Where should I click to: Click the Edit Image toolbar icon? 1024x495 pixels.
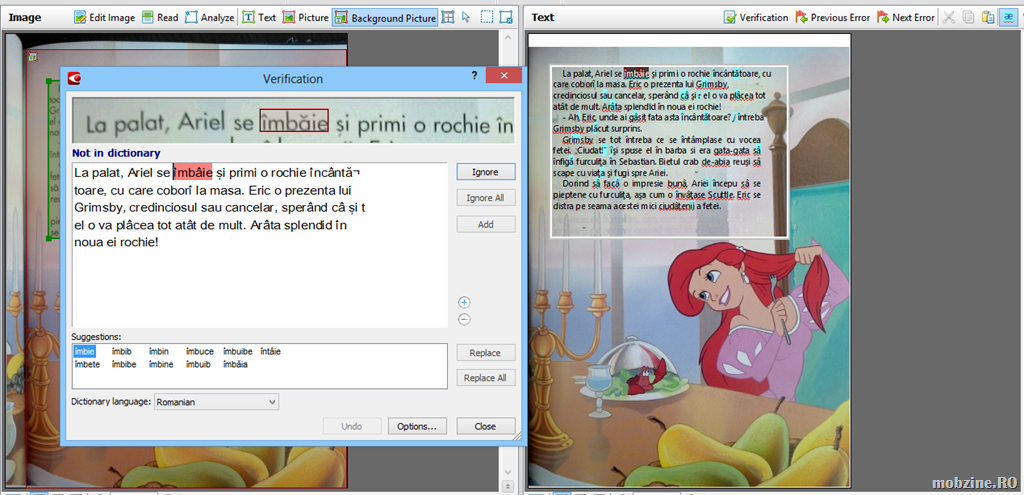point(105,18)
